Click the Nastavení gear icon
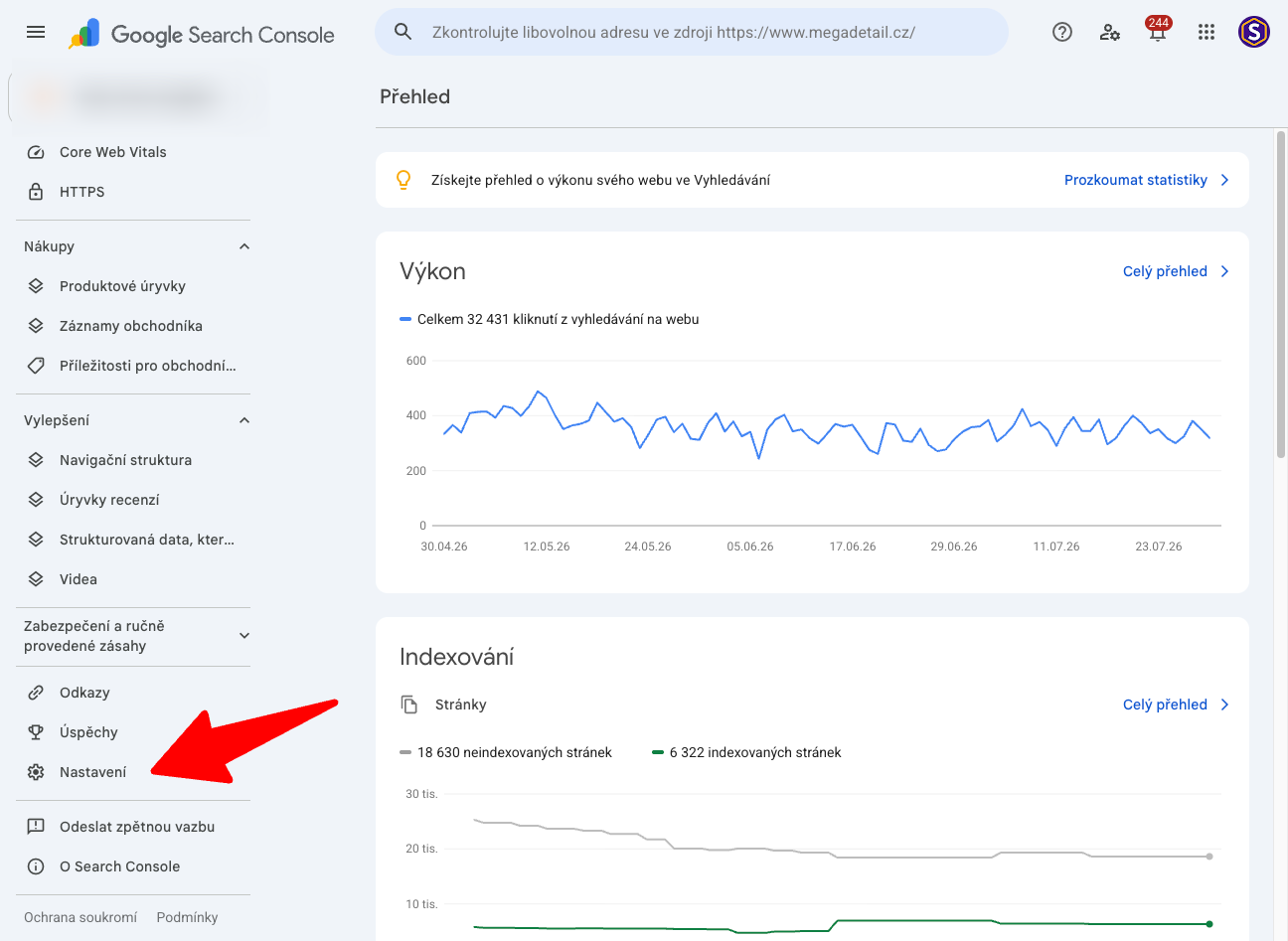The image size is (1288, 941). tap(36, 772)
